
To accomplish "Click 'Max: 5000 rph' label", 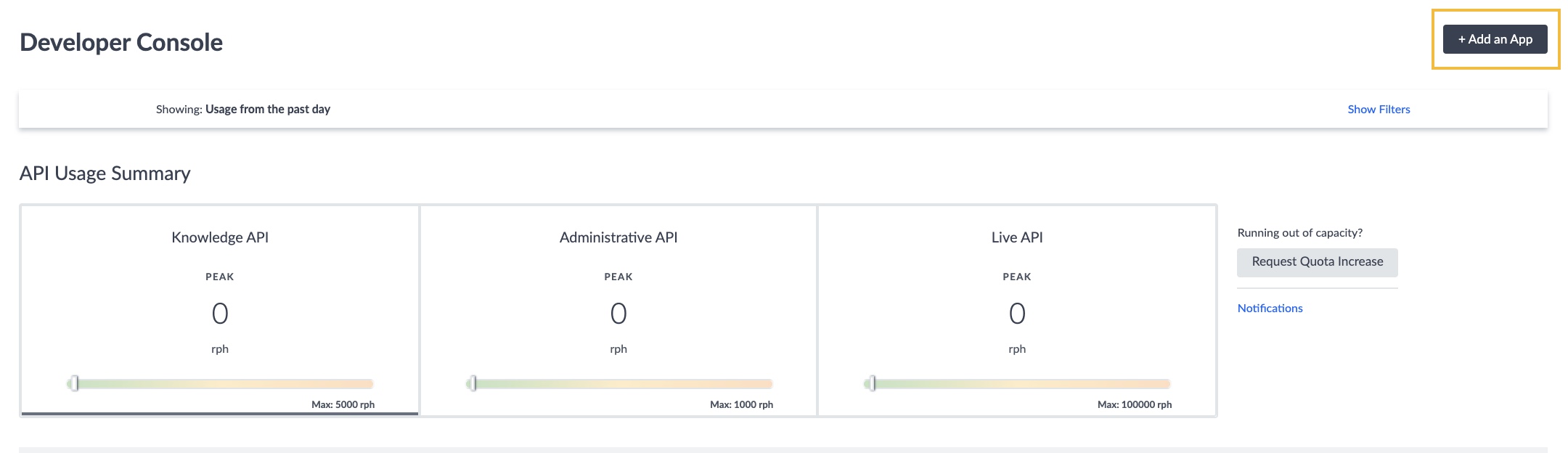I will click(343, 404).
